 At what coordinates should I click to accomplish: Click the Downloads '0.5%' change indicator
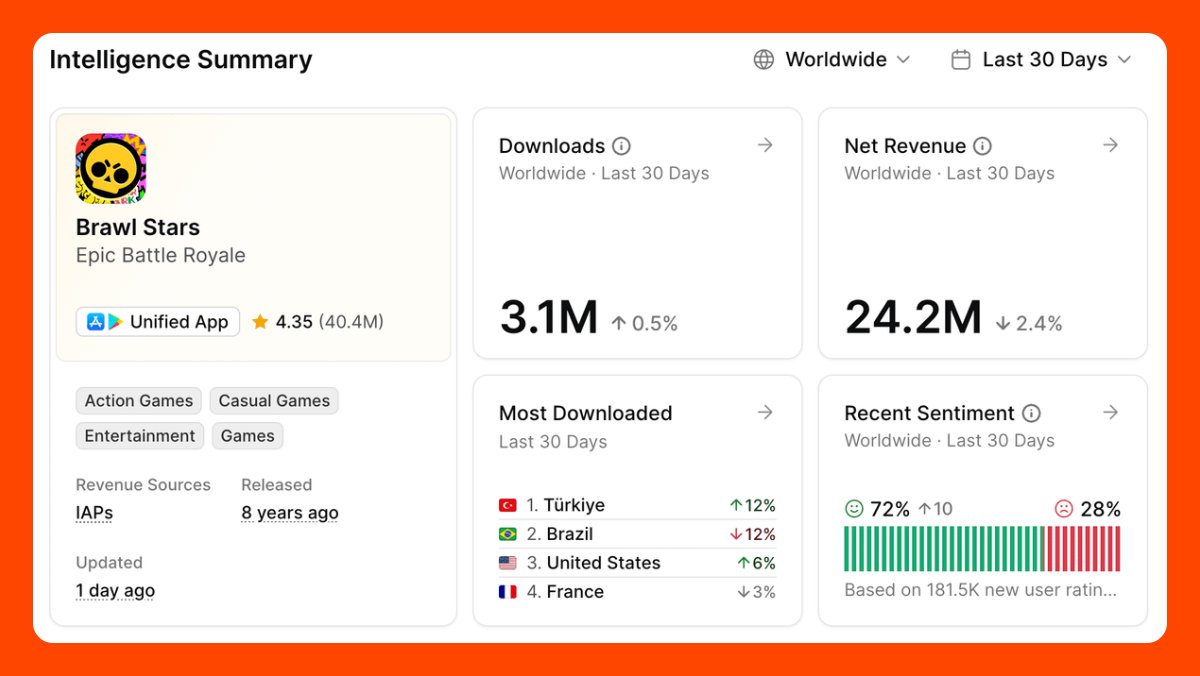point(644,324)
